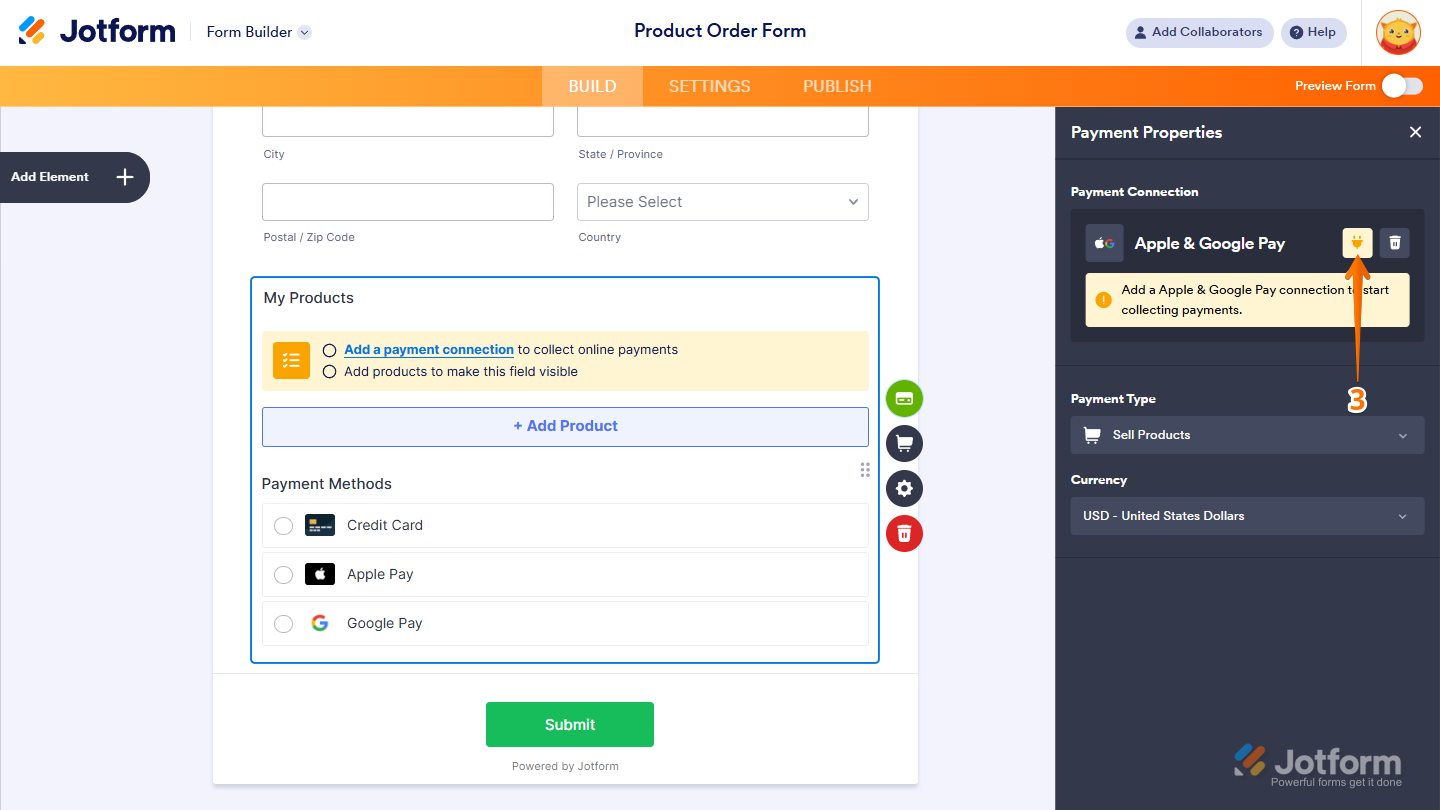
Task: Toggle the Preview Form switch
Action: coord(1402,86)
